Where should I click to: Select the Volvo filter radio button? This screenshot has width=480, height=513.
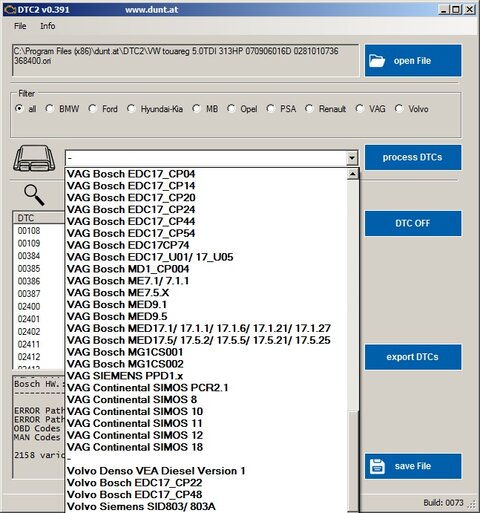coord(399,109)
